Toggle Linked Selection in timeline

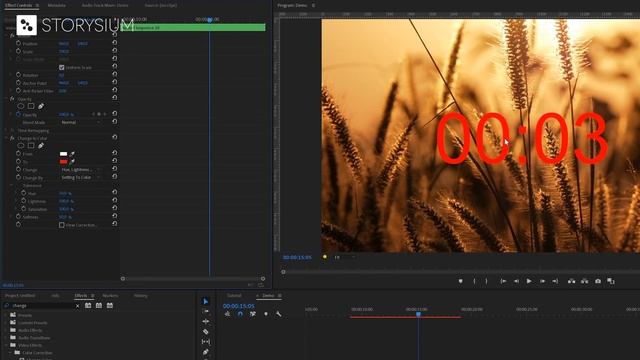coord(253,314)
